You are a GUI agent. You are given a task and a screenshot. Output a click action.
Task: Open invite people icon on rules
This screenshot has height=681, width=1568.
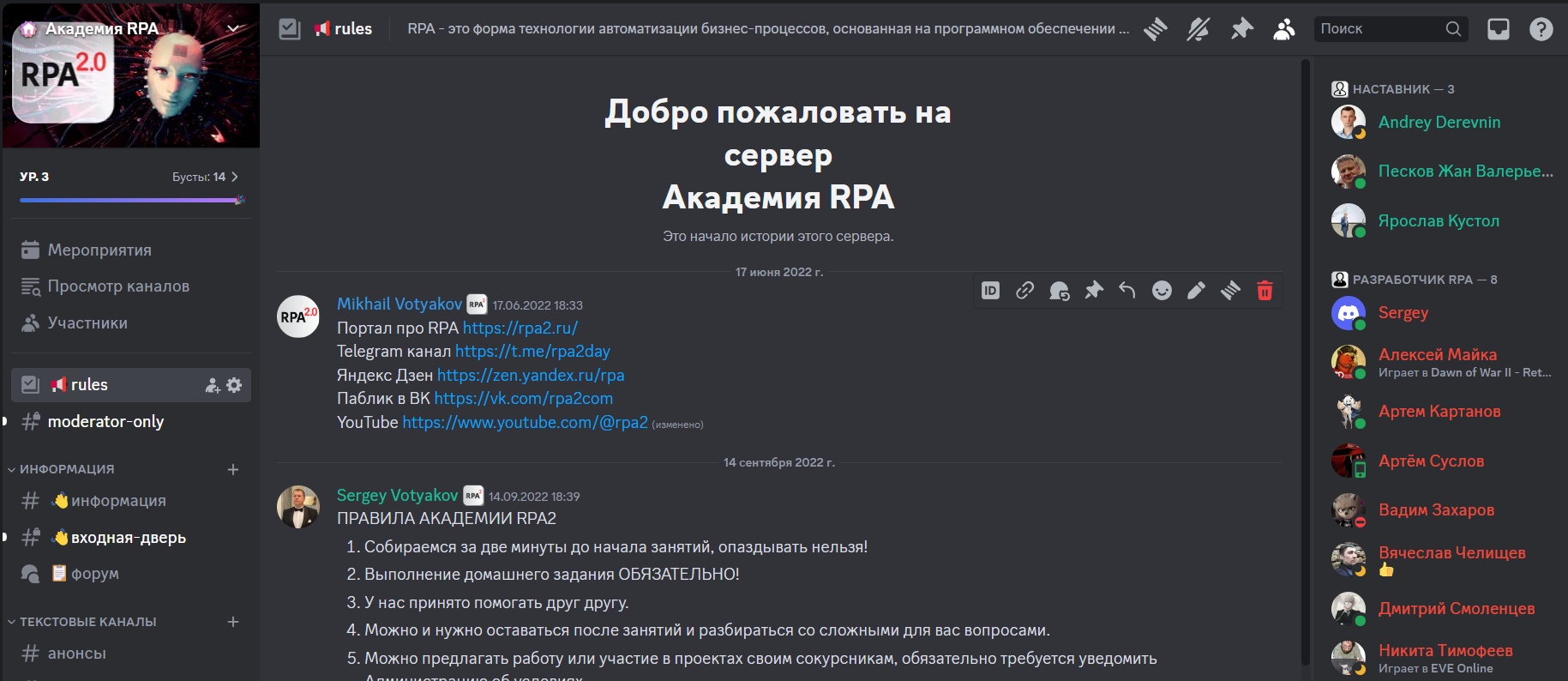[x=213, y=386]
